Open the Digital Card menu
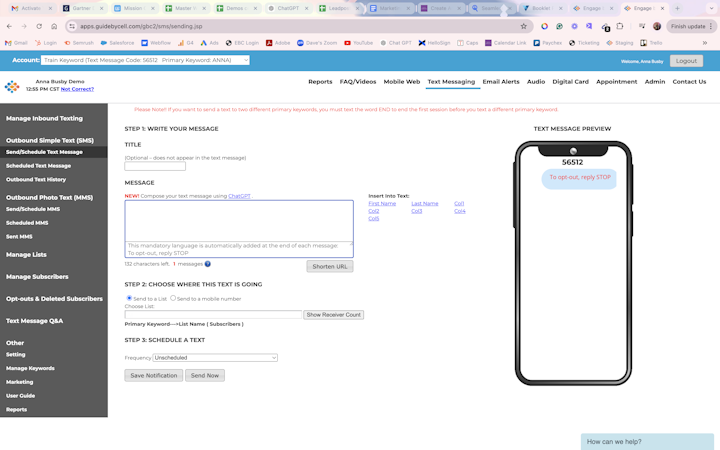Screen dimensions: 720x450 point(570,82)
